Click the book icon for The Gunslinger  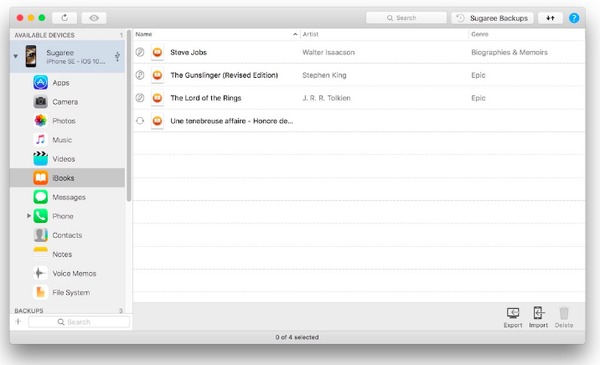(x=157, y=75)
